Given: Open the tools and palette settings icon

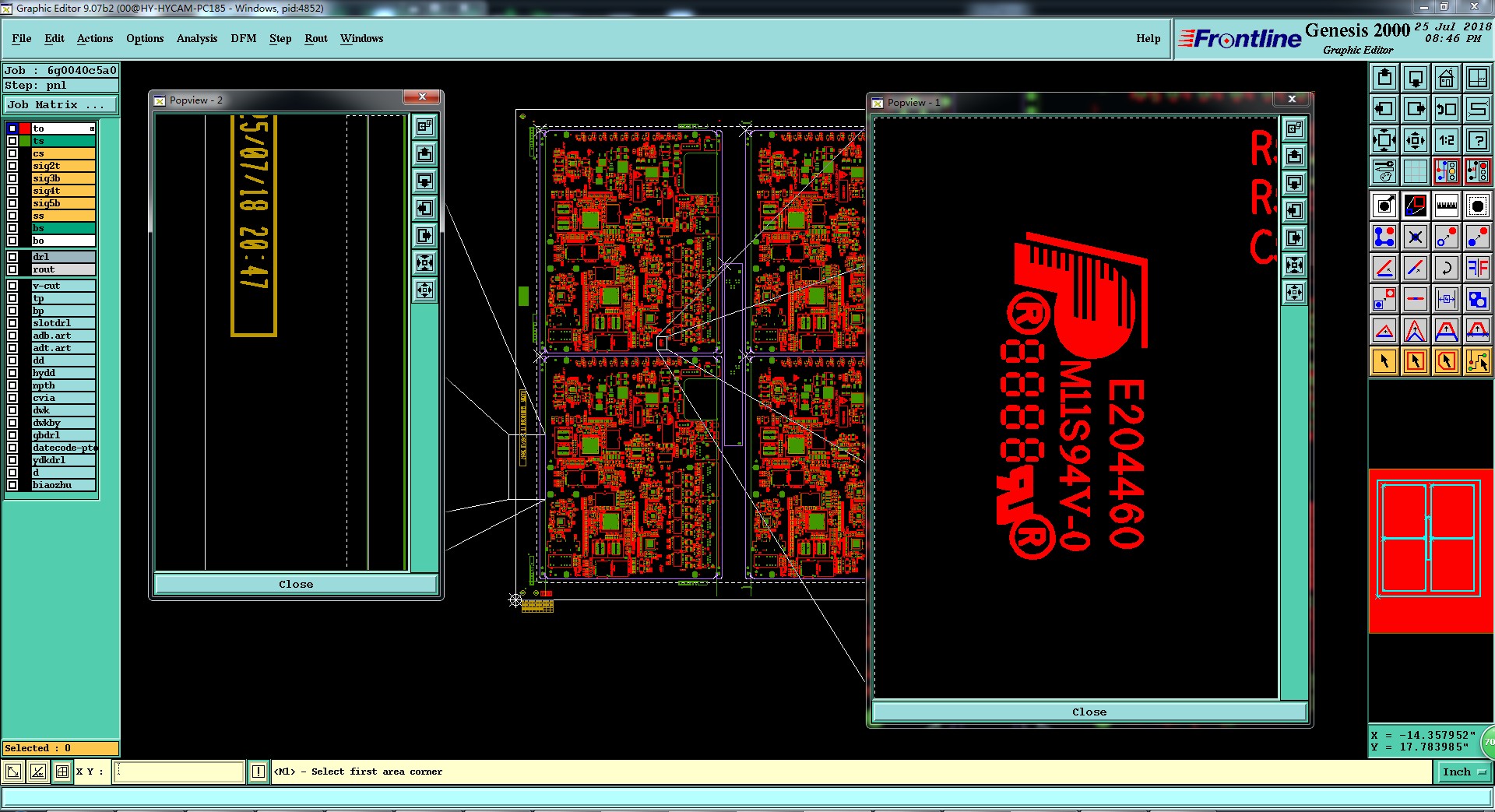Looking at the screenshot, I should click(1384, 170).
